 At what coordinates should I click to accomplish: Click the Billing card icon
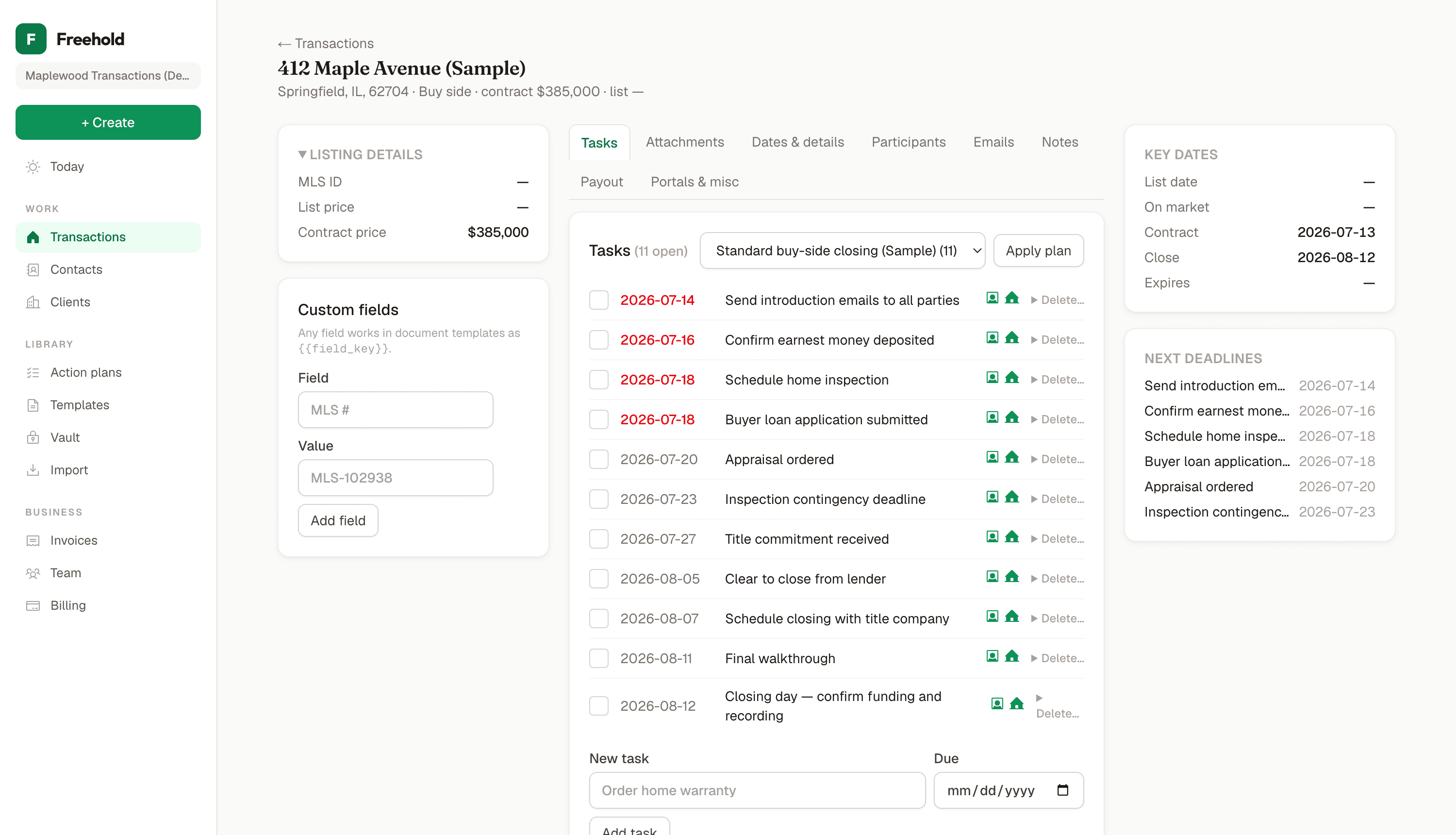33,605
